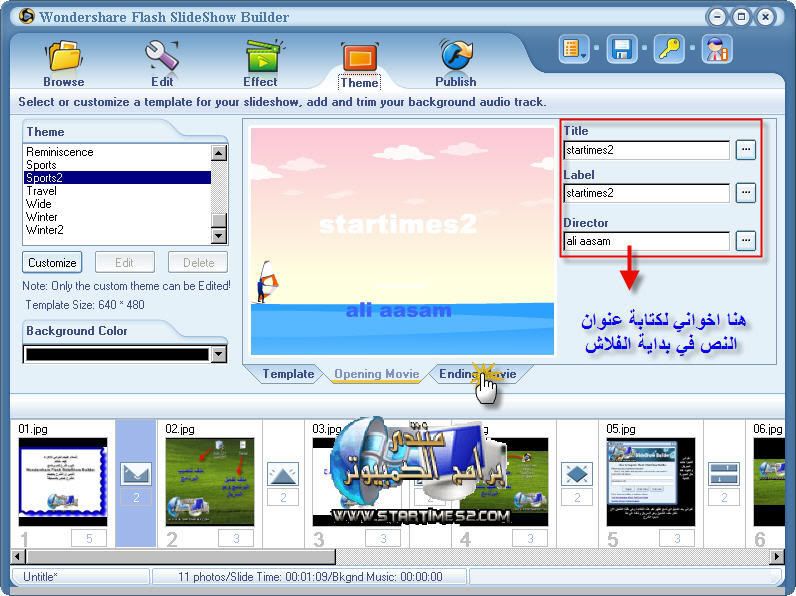Select the 01.jpg slide thumbnail
Screen dimensions: 796x596
[x=63, y=482]
